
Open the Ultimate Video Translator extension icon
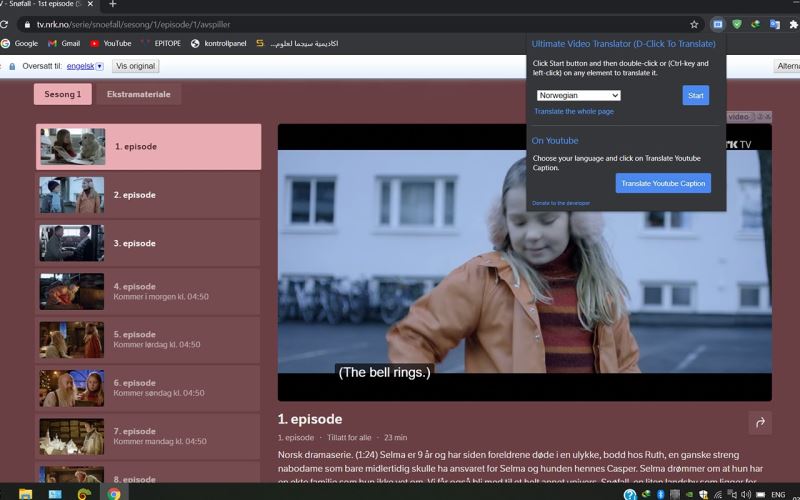click(717, 24)
